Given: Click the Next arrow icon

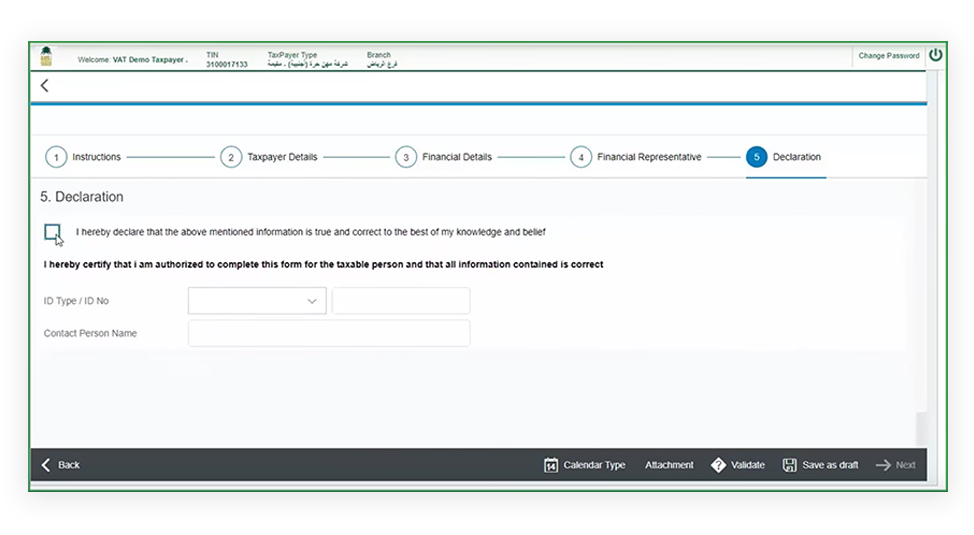Looking at the screenshot, I should coord(883,465).
